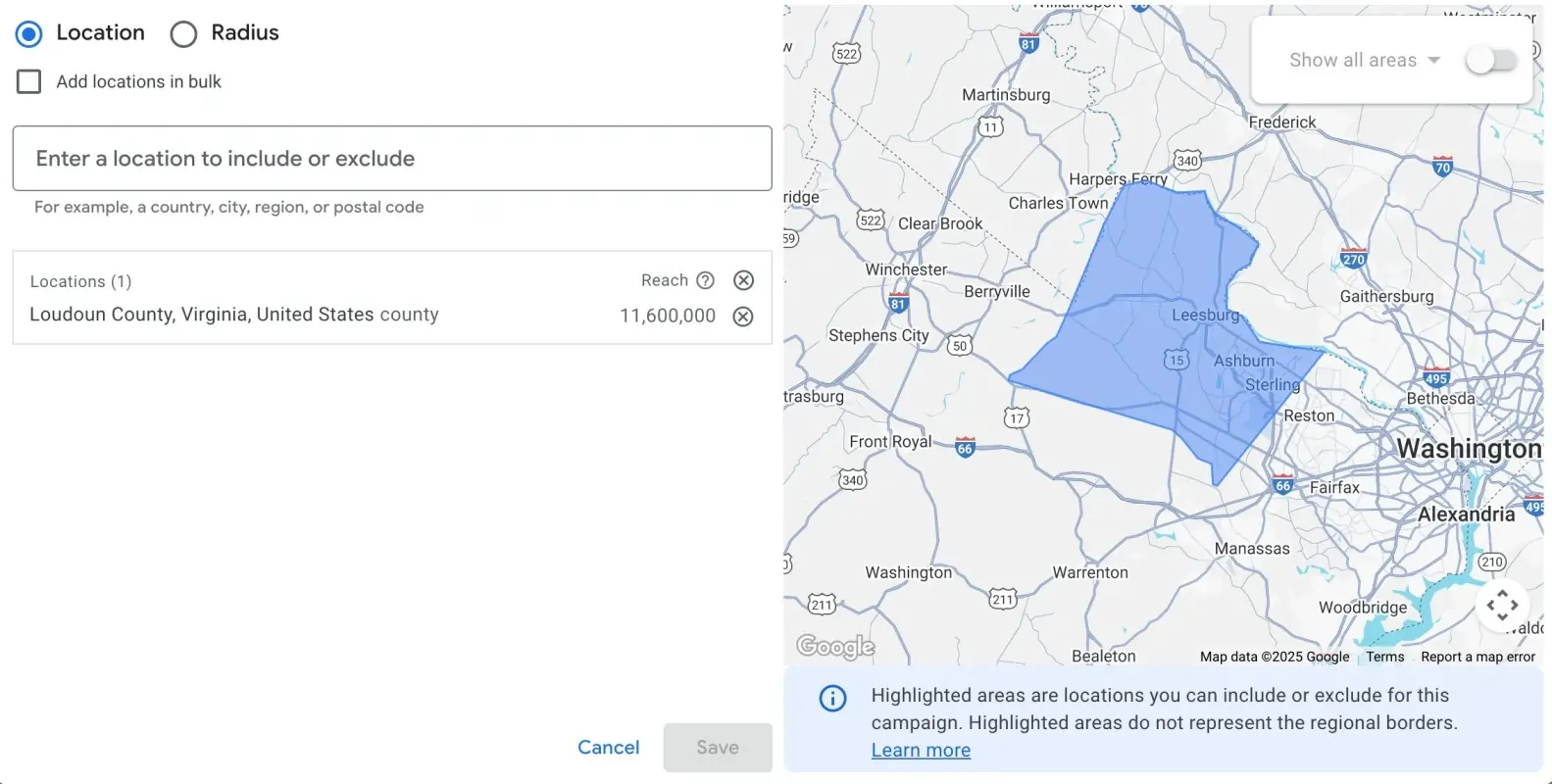
Task: Click the map pan control icon
Action: coord(1502,605)
